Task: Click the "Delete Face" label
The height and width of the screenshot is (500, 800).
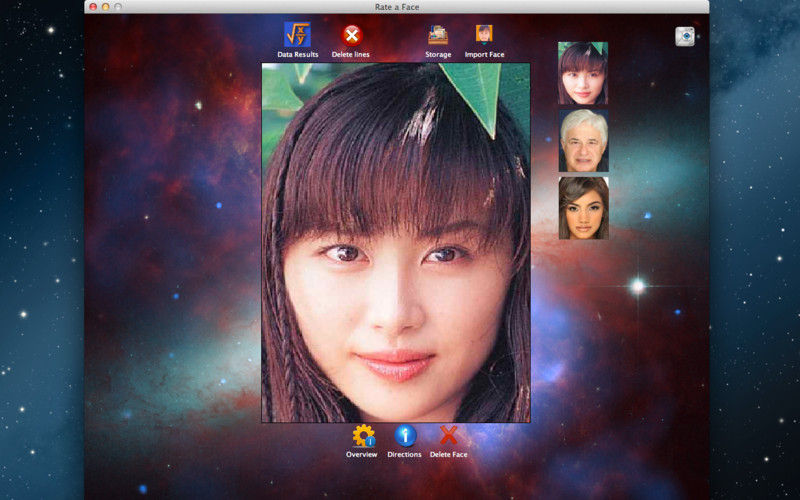Action: pos(448,455)
